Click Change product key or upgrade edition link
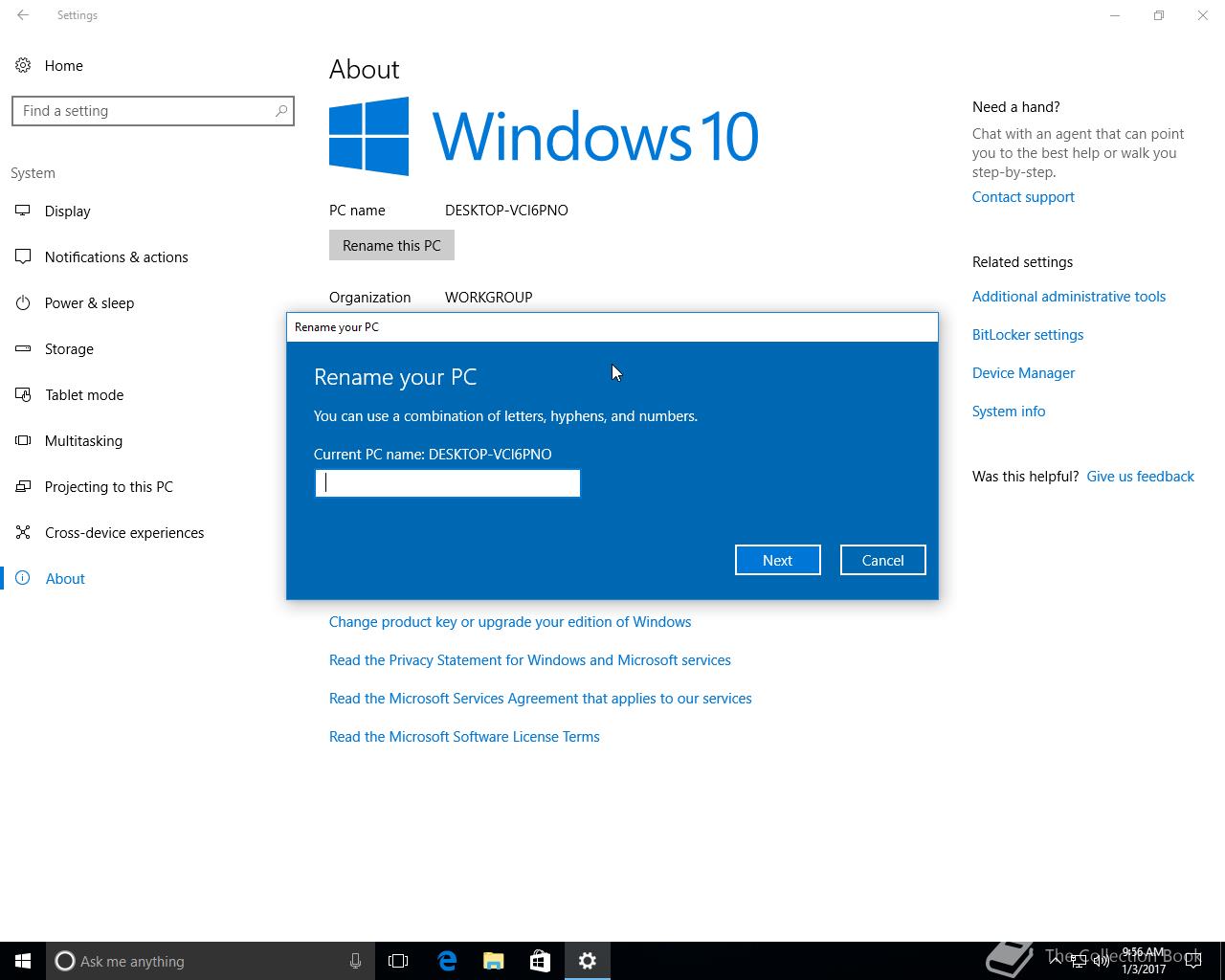Image resolution: width=1225 pixels, height=980 pixels. point(510,621)
